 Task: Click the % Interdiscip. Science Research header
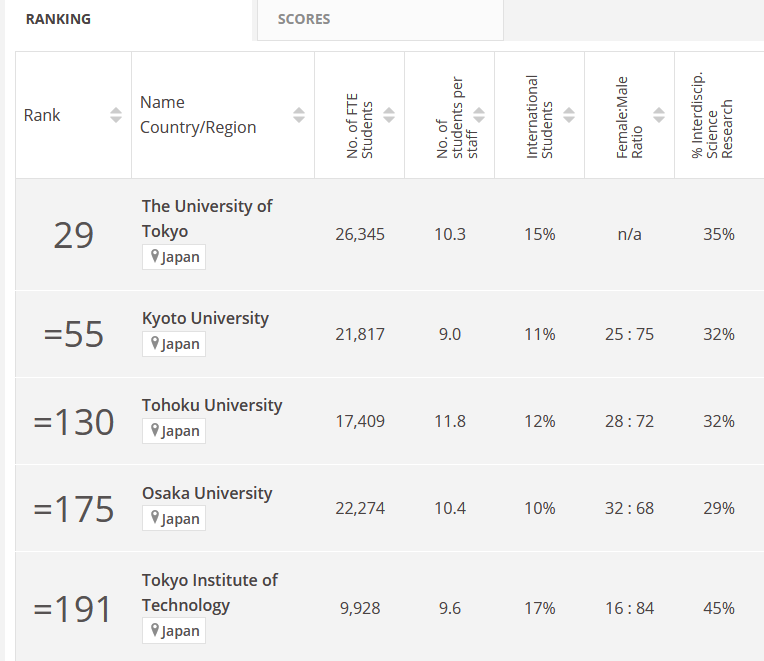(x=719, y=115)
